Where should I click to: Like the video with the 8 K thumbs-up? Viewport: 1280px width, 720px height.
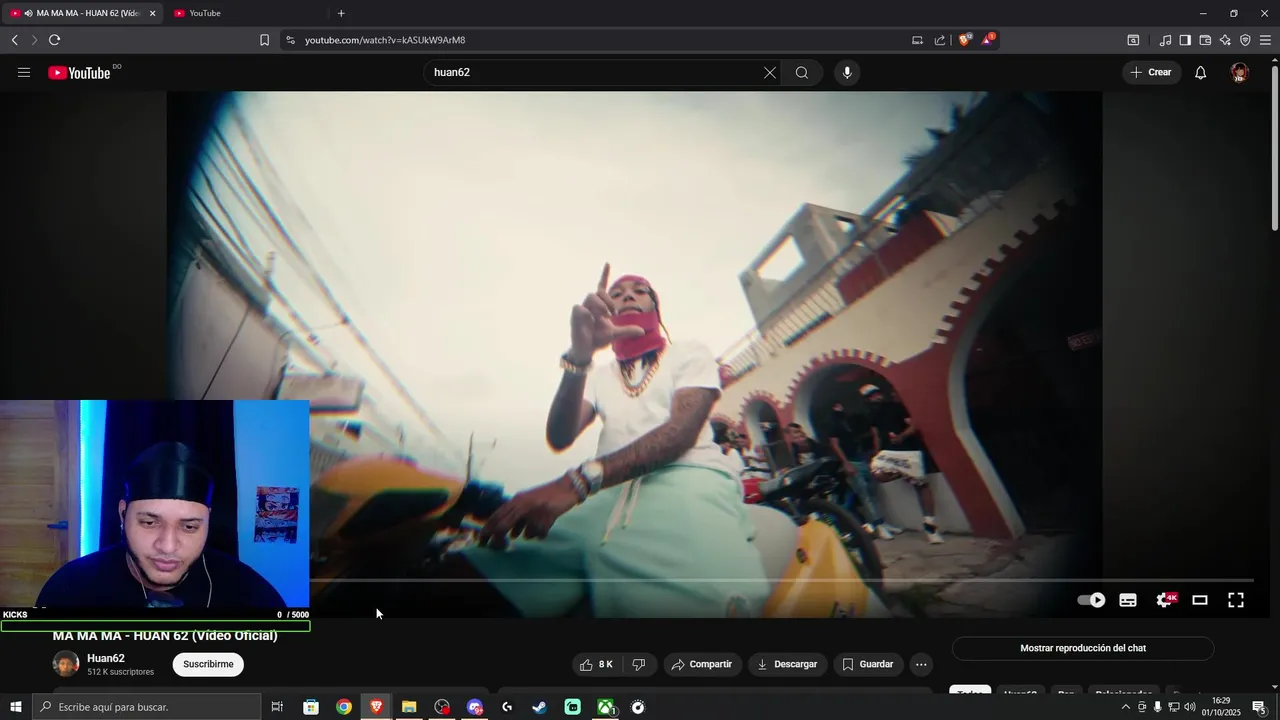(x=597, y=664)
